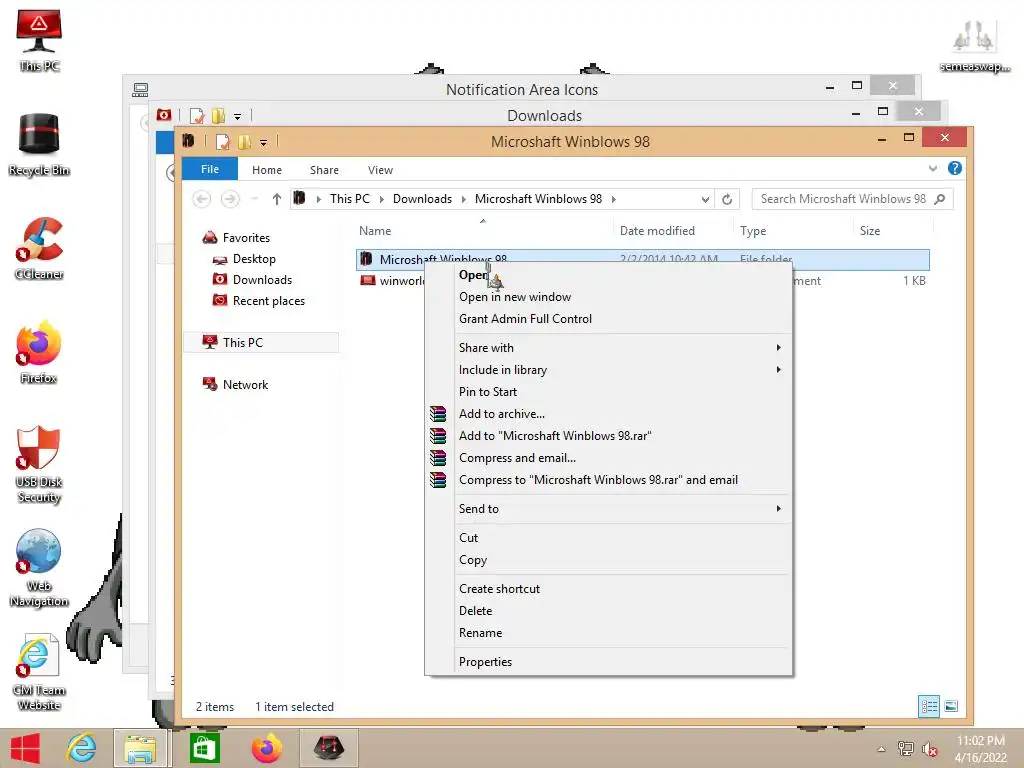The image size is (1024, 768).
Task: Click the Properties quick access toolbar icon
Action: click(x=223, y=142)
